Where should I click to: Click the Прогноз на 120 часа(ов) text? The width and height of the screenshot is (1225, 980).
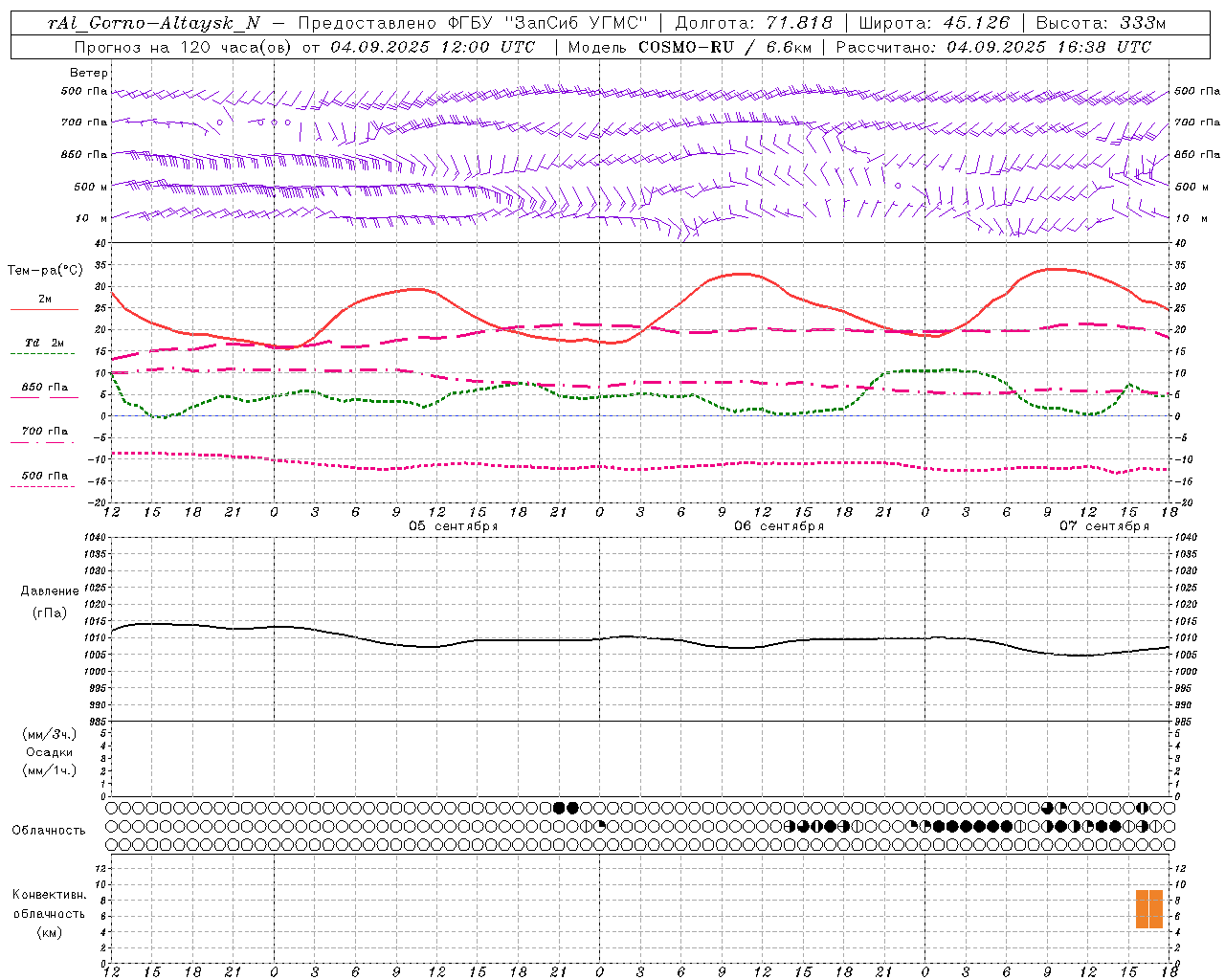[183, 47]
